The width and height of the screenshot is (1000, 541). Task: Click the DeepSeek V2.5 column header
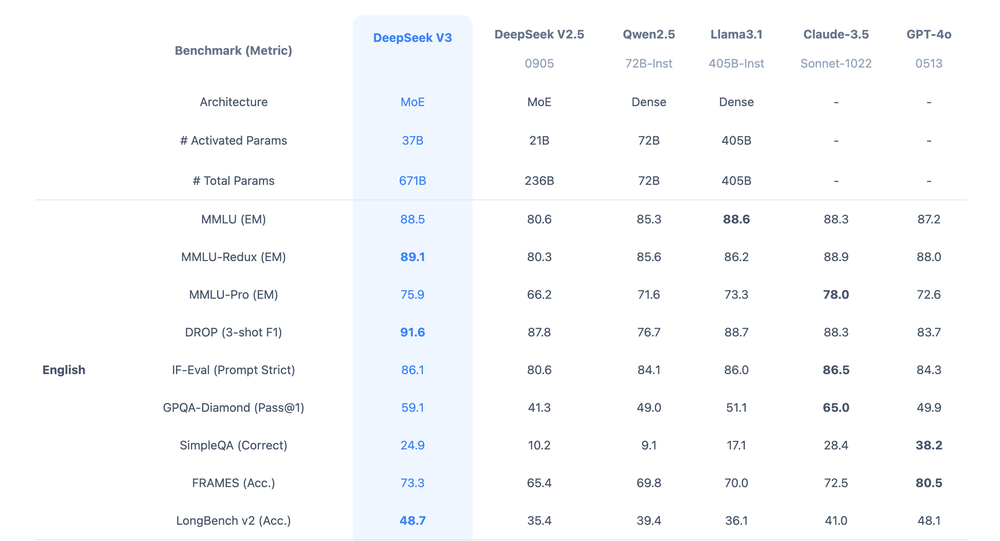click(x=539, y=34)
